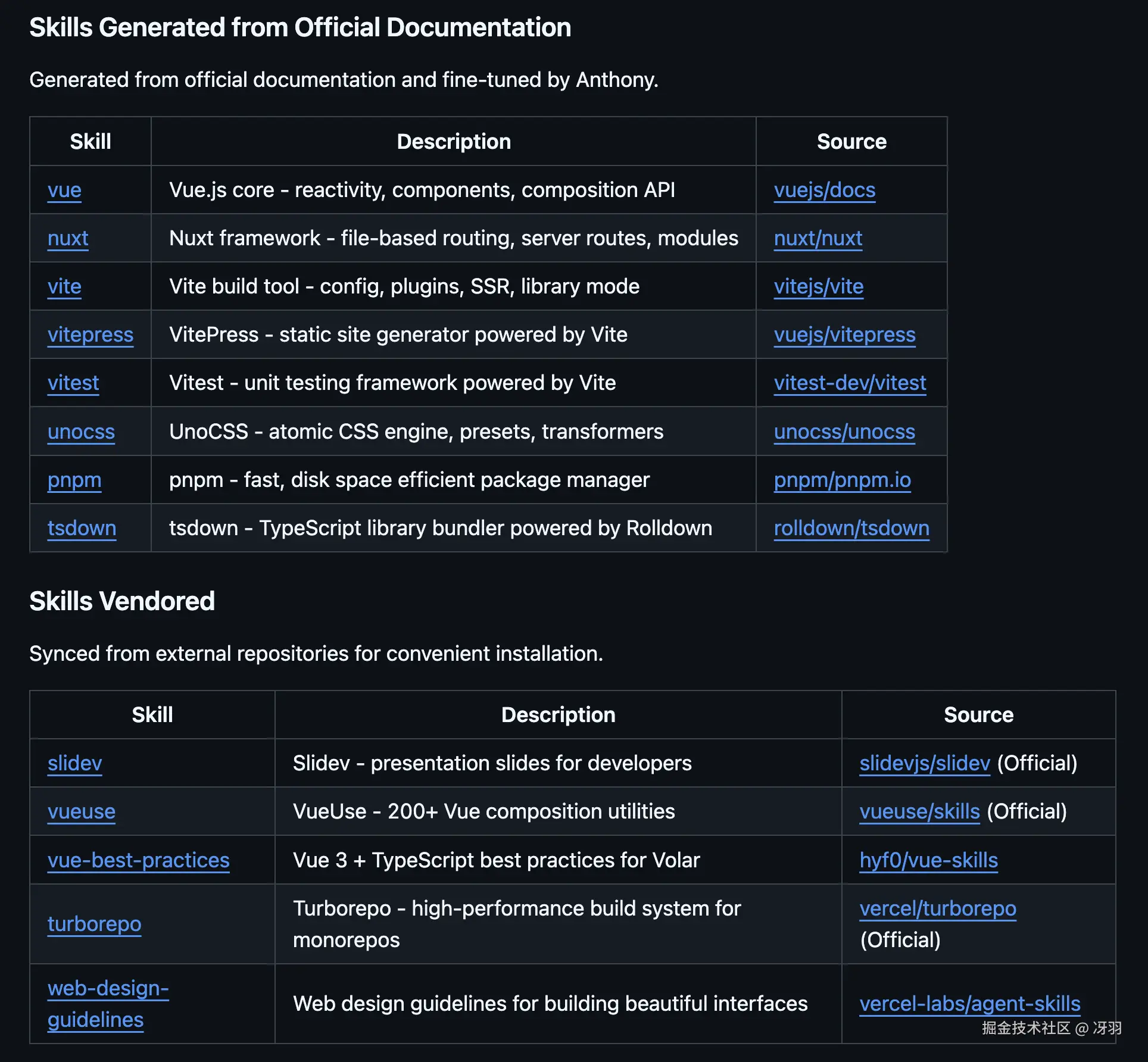Click the tsdown skill link

82,529
